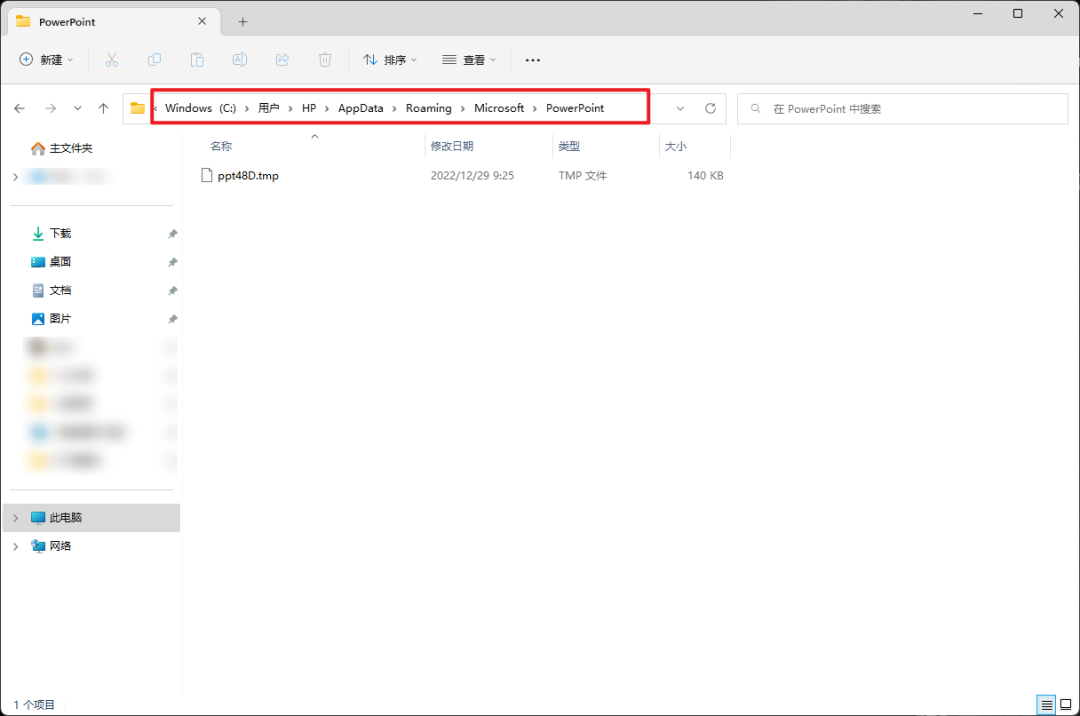Click 用户 in the address path
This screenshot has height=716, width=1080.
click(269, 108)
